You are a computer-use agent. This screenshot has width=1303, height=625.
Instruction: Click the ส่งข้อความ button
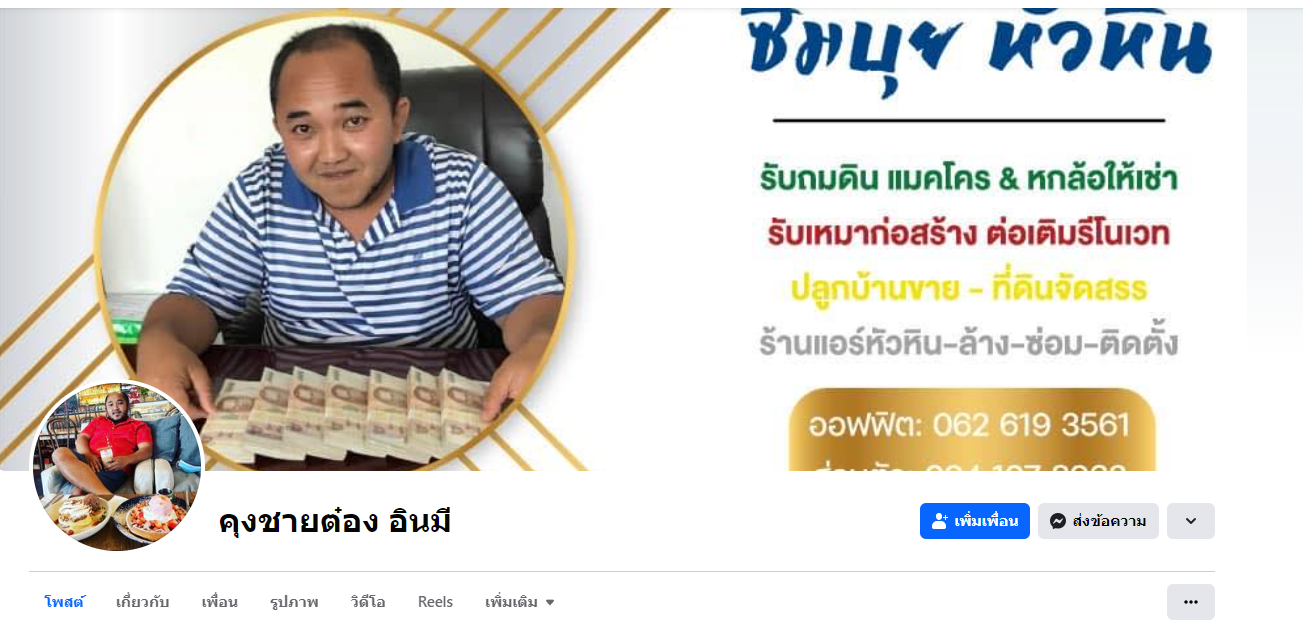(x=1098, y=521)
